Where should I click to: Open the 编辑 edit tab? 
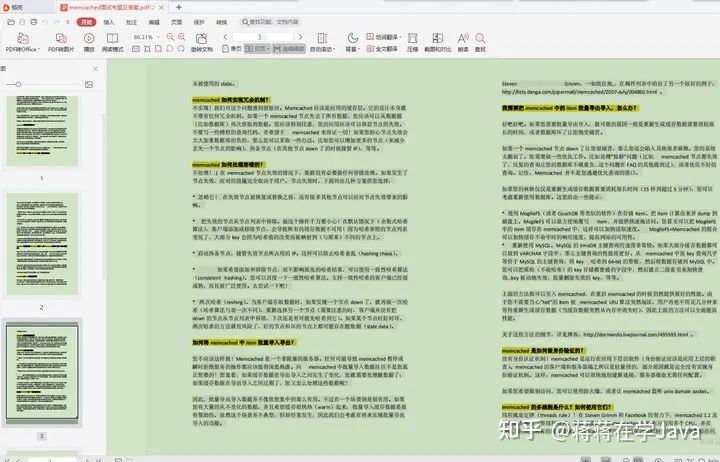coord(154,22)
